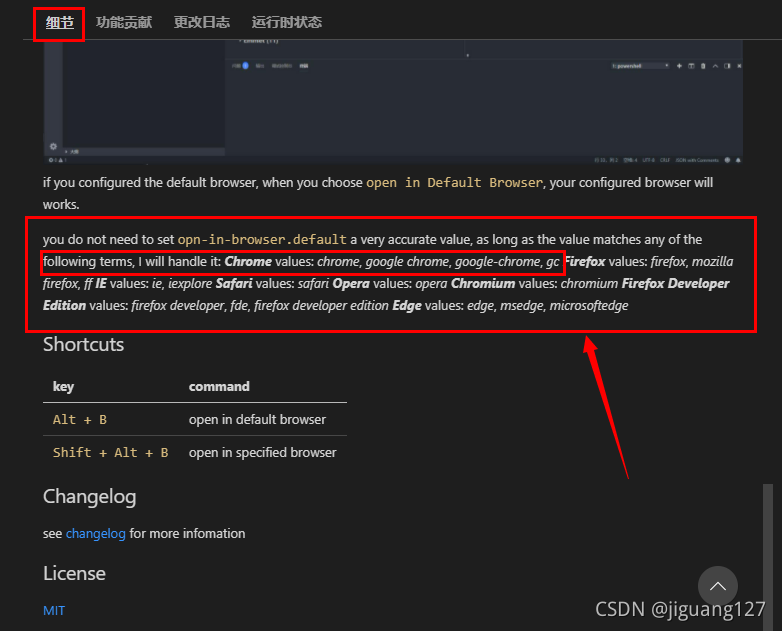Viewport: 782px width, 631px height.
Task: Click the bold 'Firefox Developer' label
Action: click(x=675, y=283)
